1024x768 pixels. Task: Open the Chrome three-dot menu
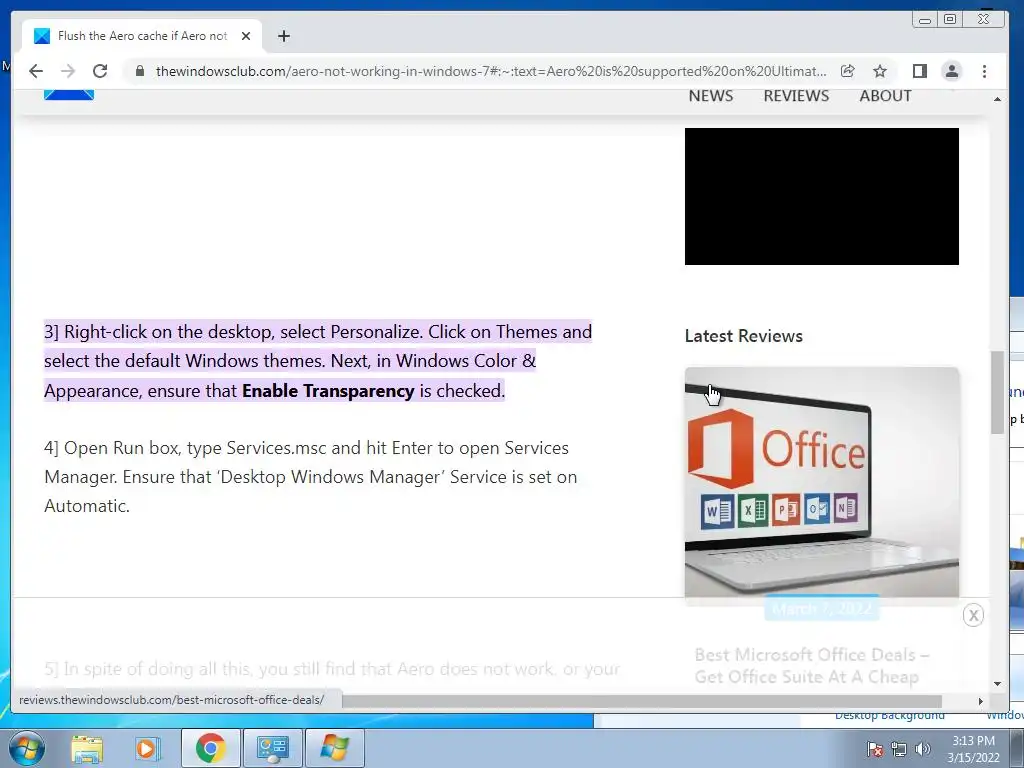[x=984, y=71]
